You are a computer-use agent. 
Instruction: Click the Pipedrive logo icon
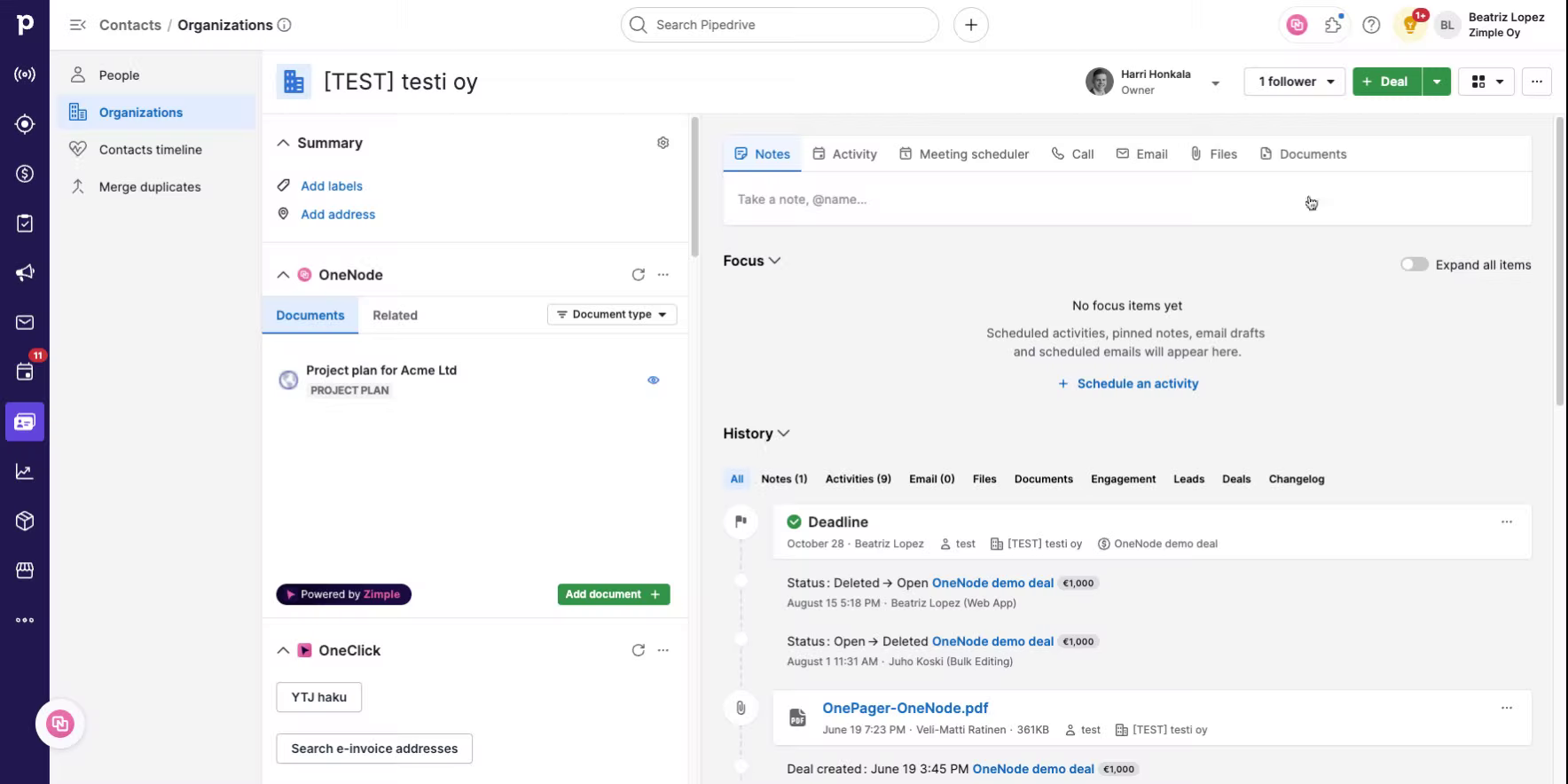pos(25,25)
